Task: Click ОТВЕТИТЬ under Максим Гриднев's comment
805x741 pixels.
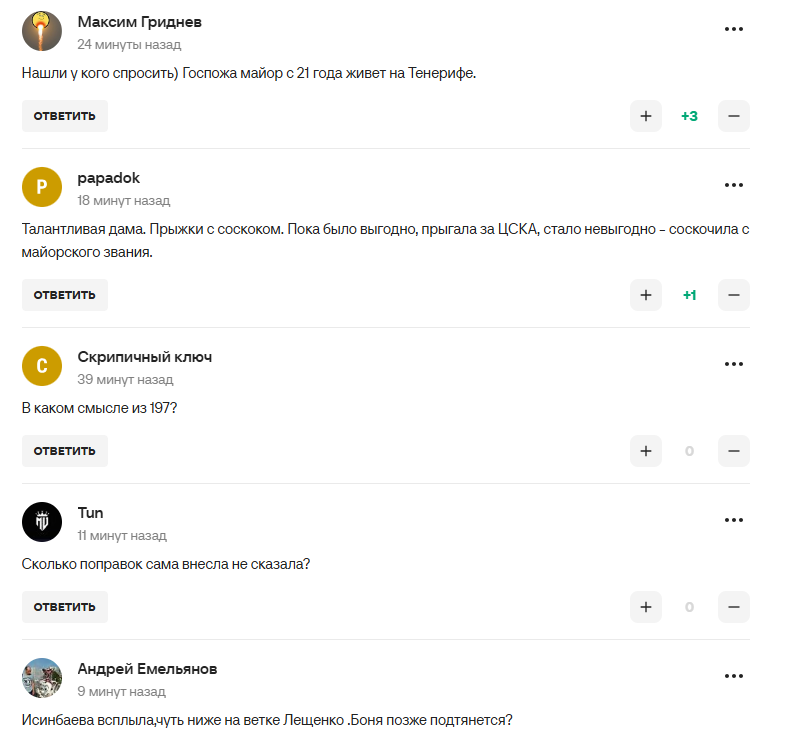Action: (x=64, y=116)
